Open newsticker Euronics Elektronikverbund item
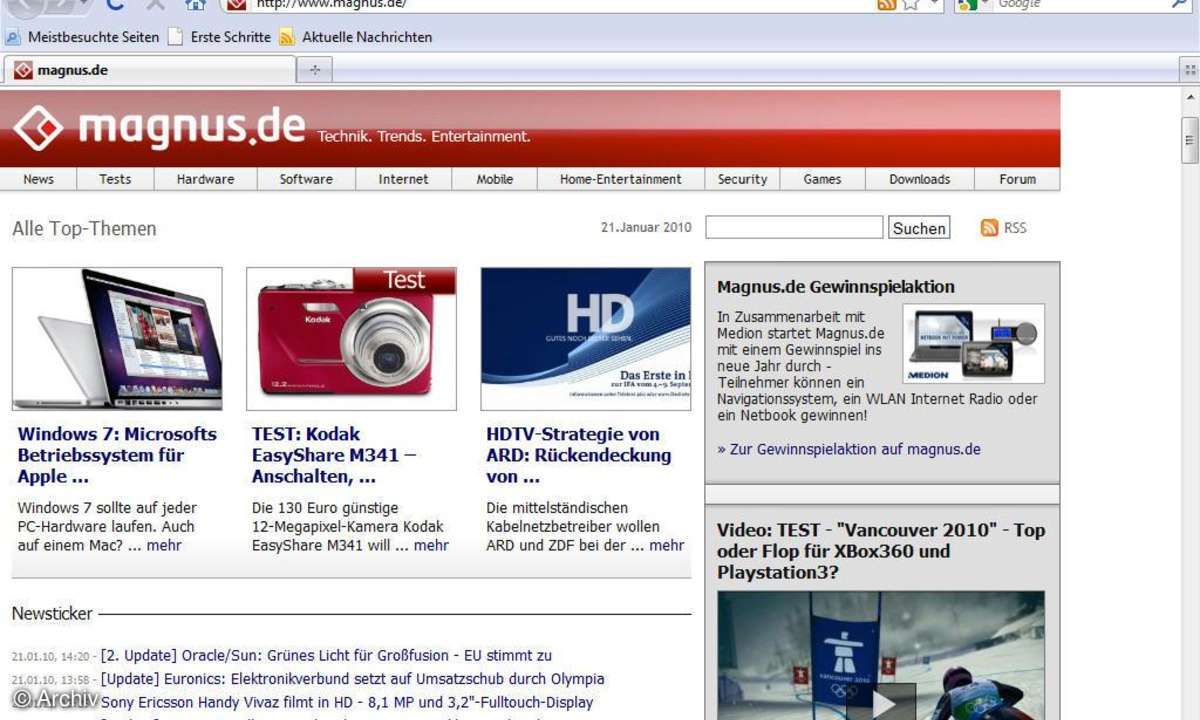The image size is (1200, 720). 352,679
